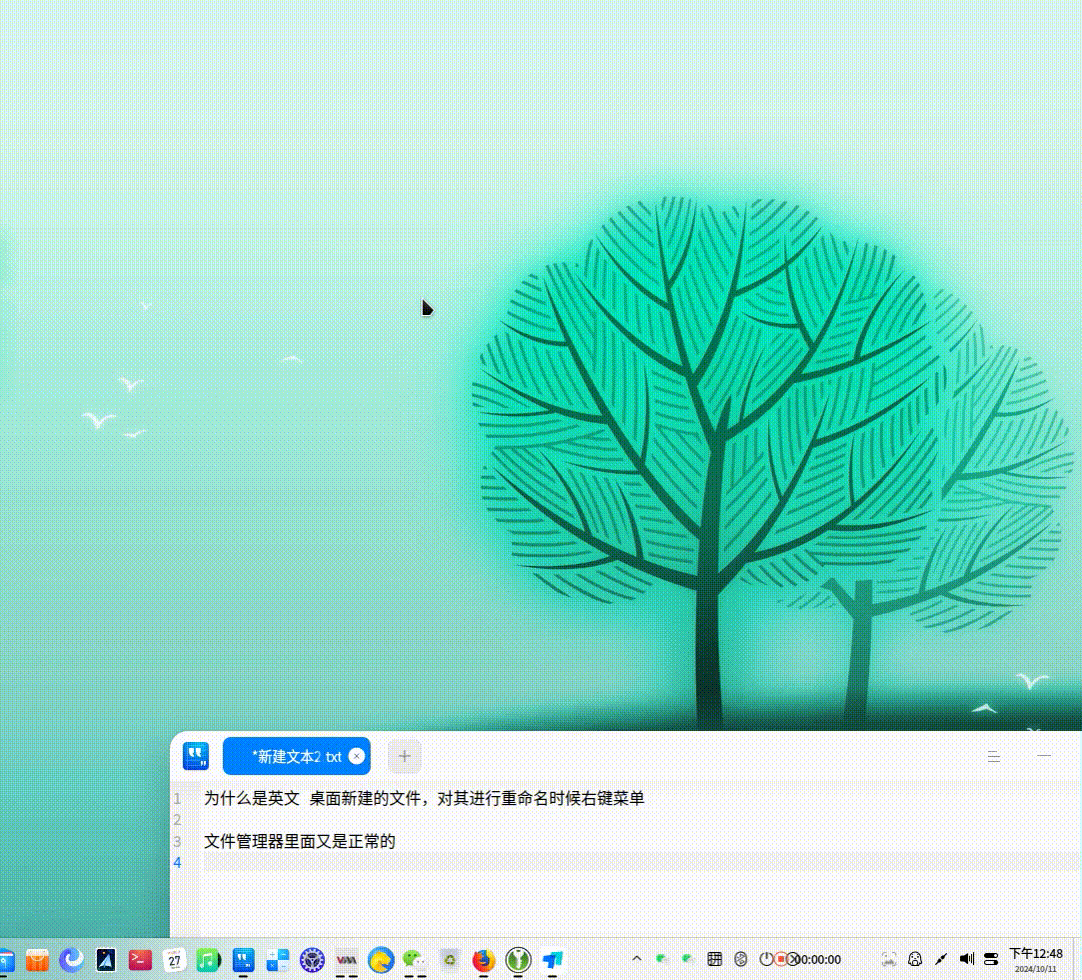
Task: Open the gear-wheel system settings dock icon
Action: pyautogui.click(x=312, y=960)
